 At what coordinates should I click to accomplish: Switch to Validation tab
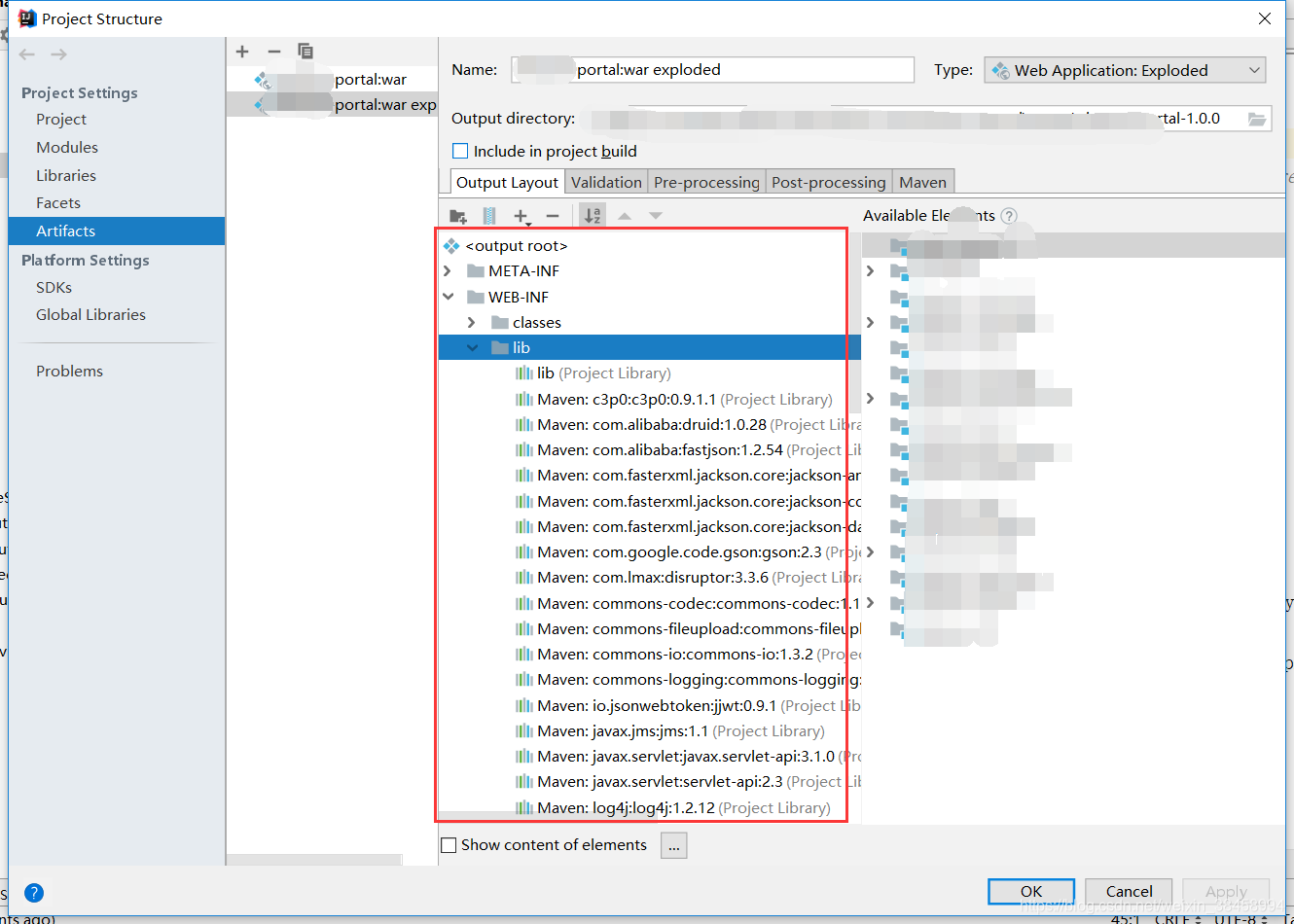click(x=606, y=182)
